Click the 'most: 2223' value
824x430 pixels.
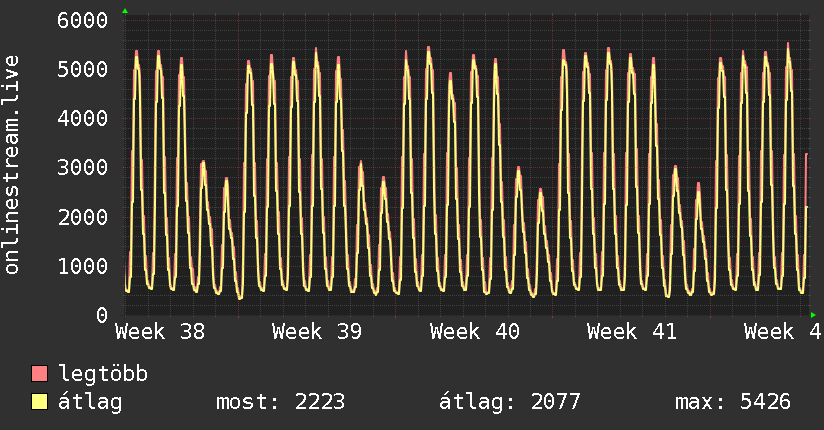(281, 402)
